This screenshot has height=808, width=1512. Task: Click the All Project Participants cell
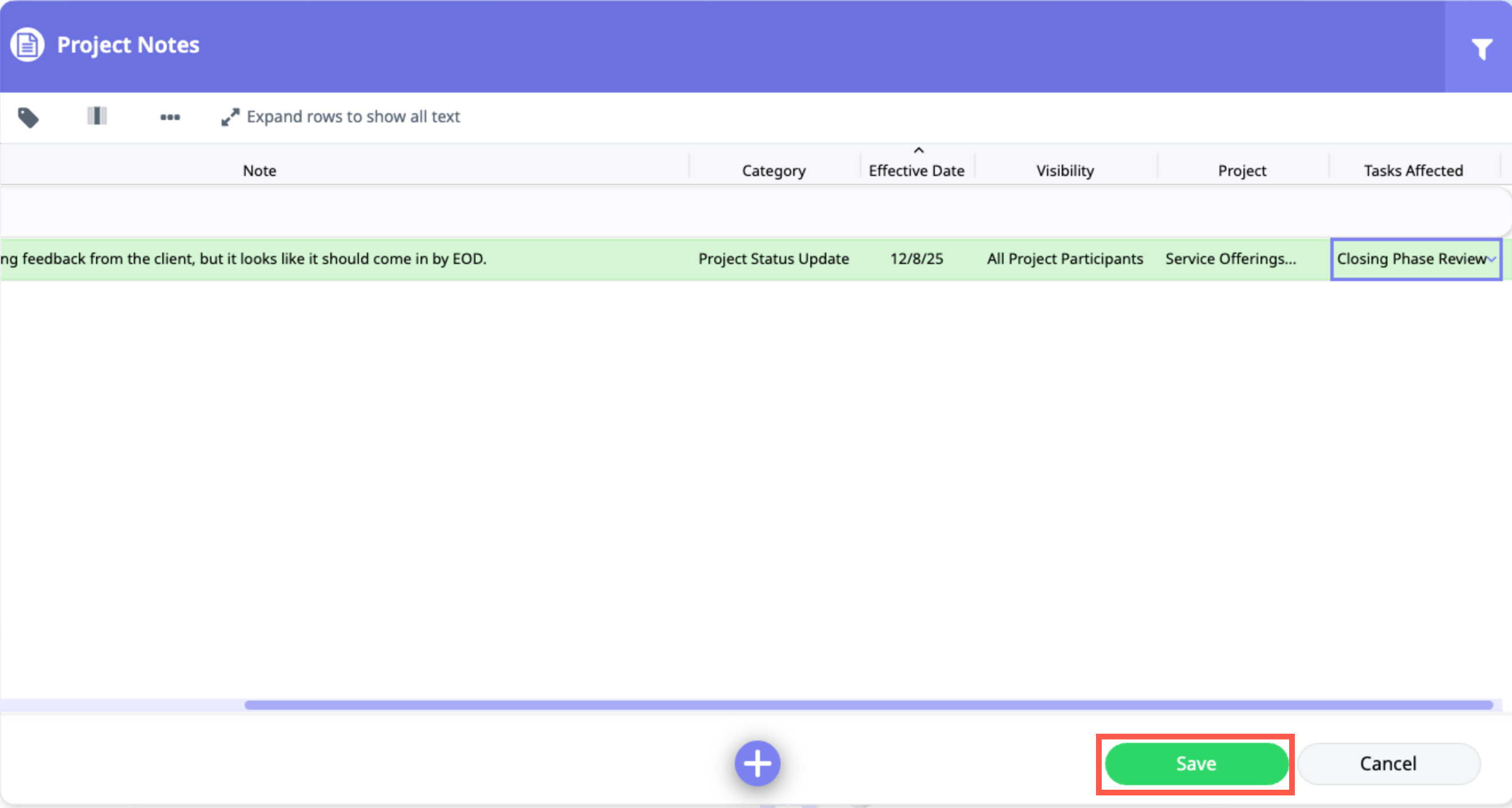1065,259
